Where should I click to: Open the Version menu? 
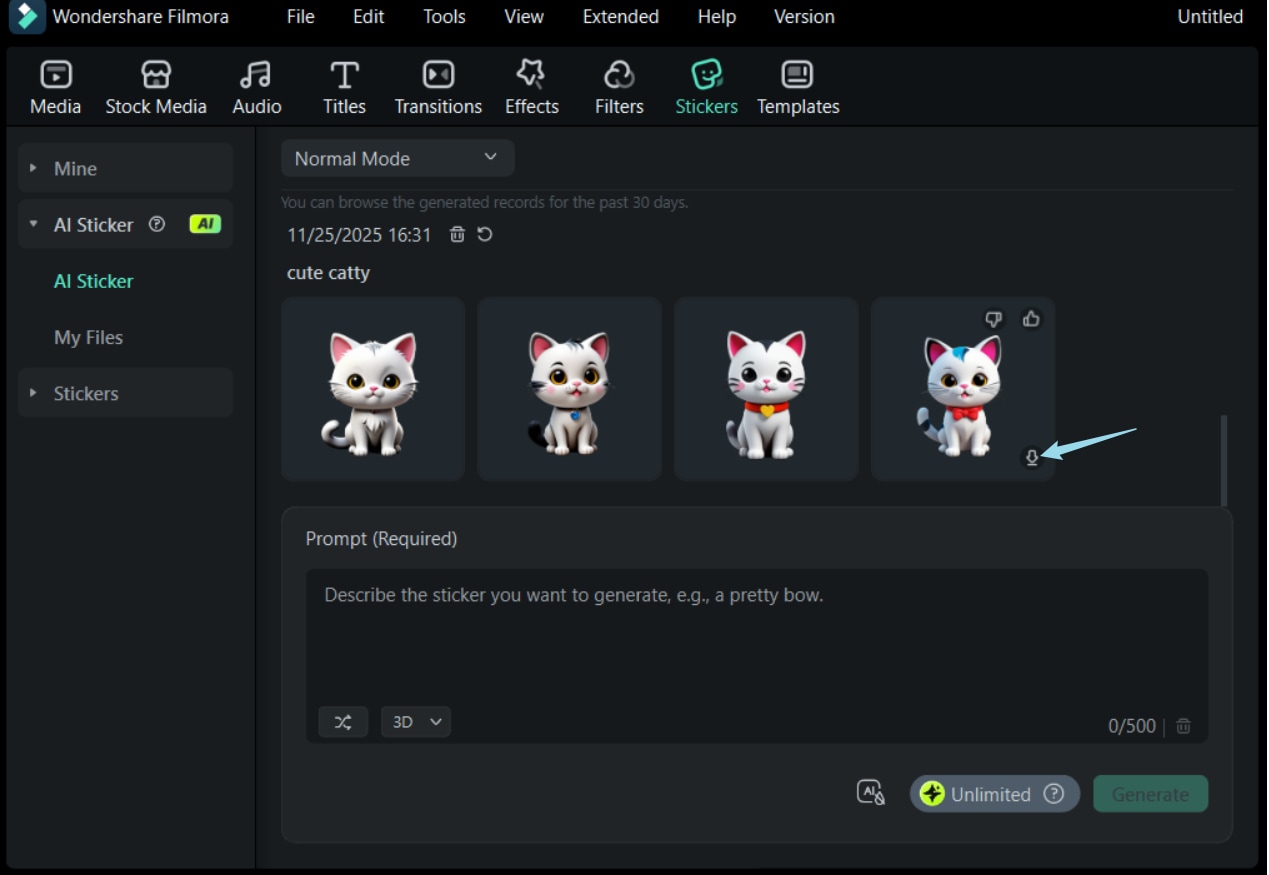804,17
